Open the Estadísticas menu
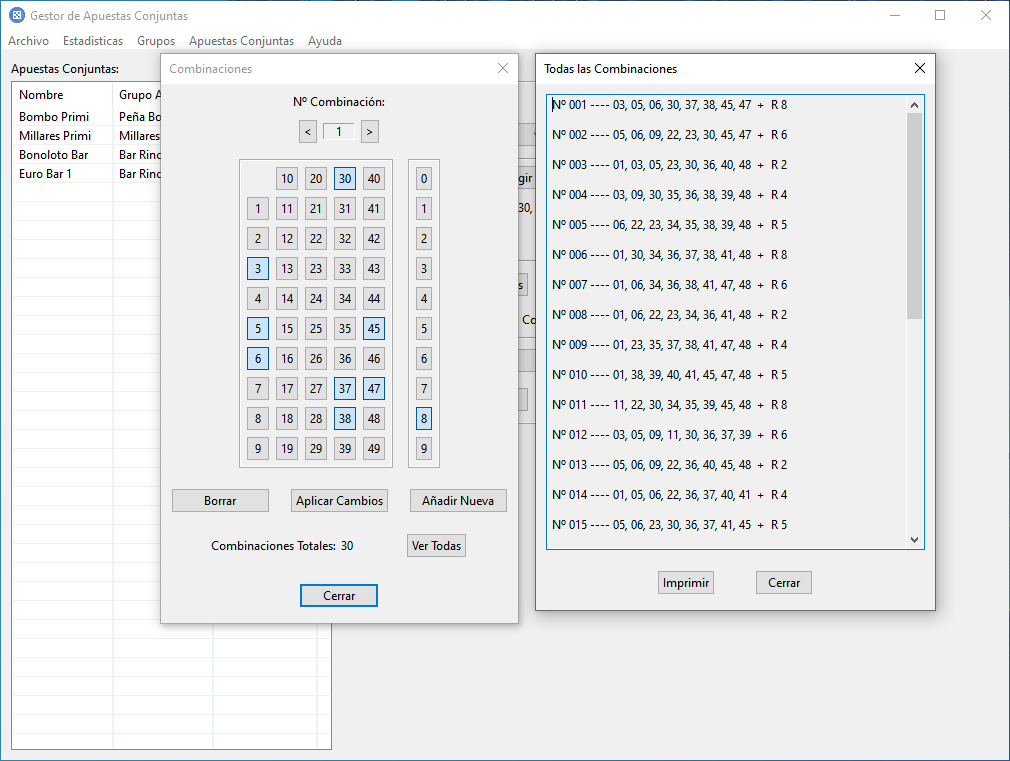 (93, 41)
